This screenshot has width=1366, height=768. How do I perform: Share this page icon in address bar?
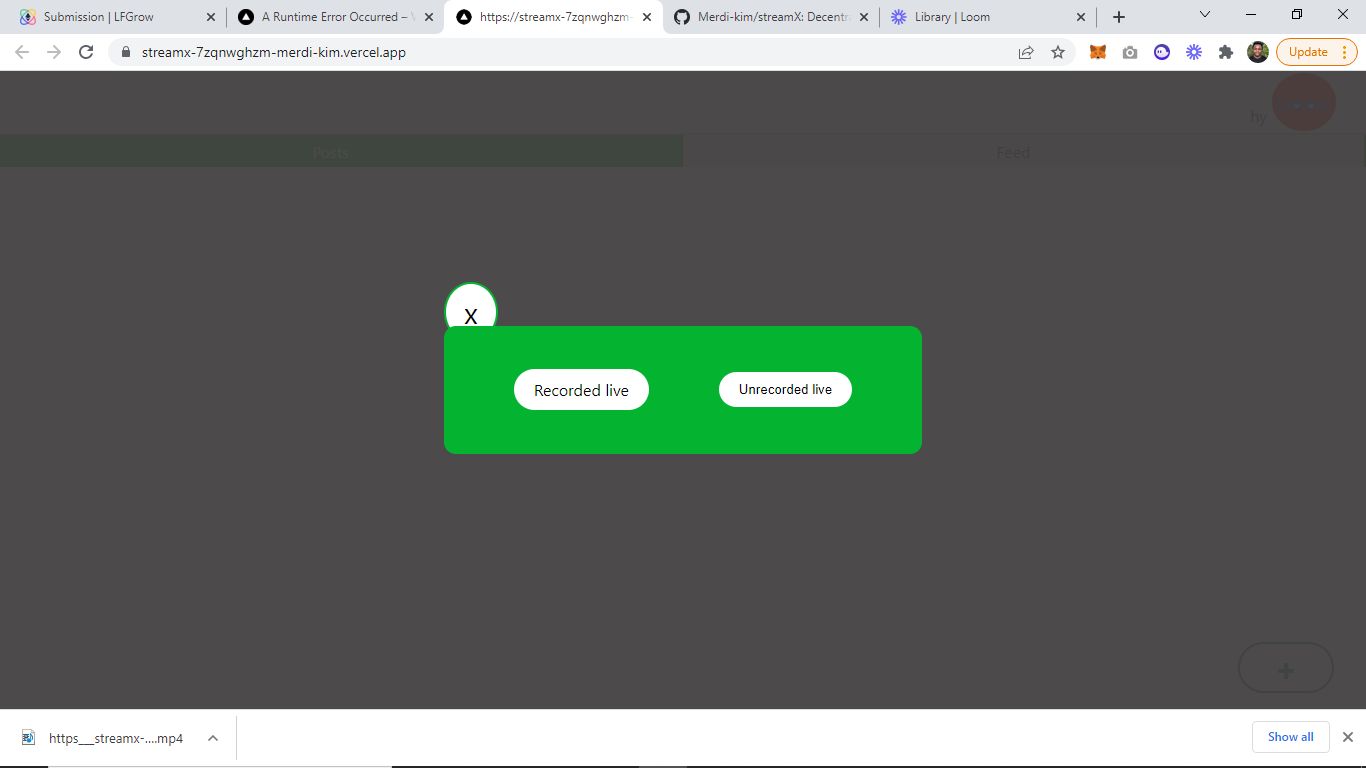pos(1026,52)
